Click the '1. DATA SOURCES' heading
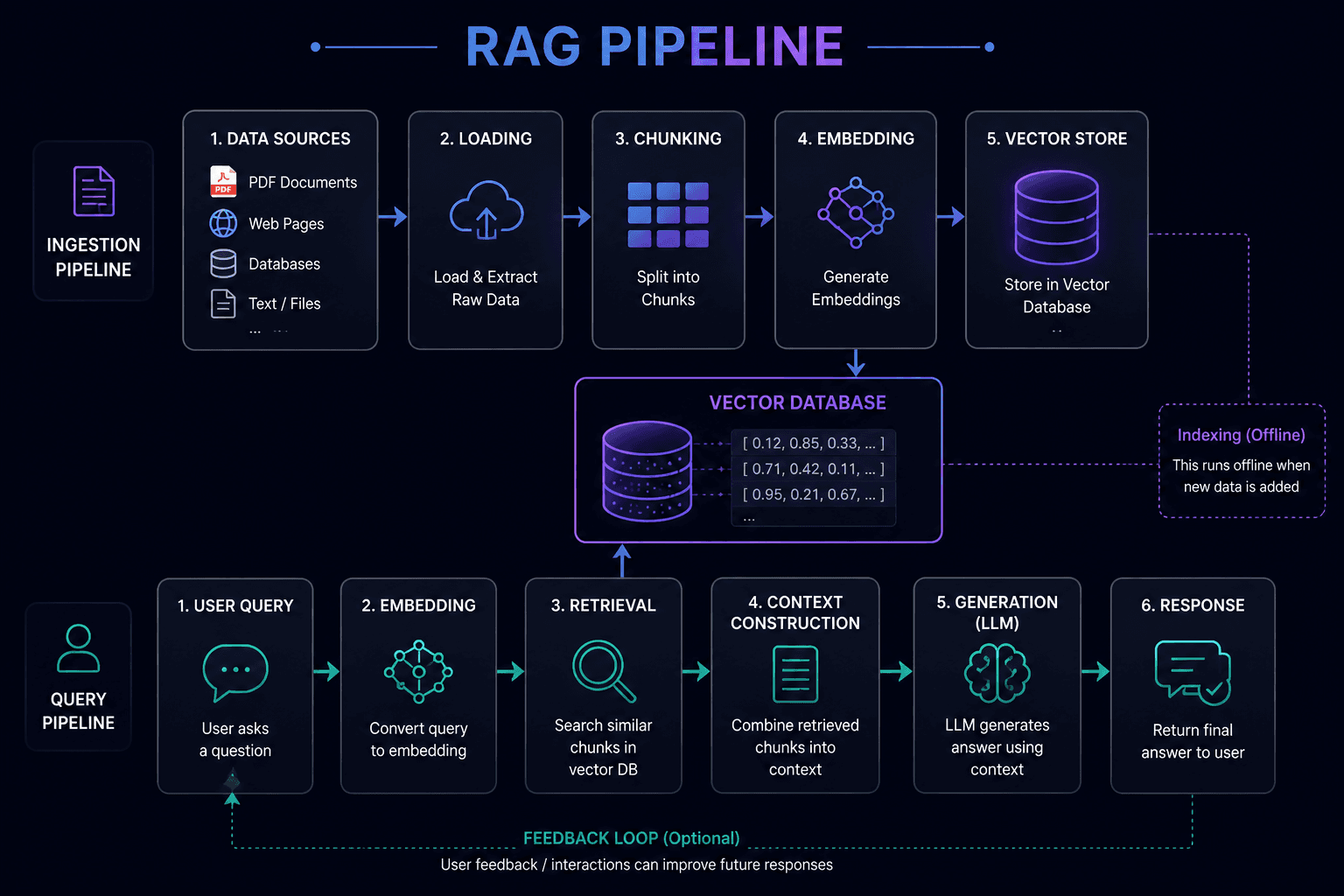The height and width of the screenshot is (896, 1344). point(280,138)
